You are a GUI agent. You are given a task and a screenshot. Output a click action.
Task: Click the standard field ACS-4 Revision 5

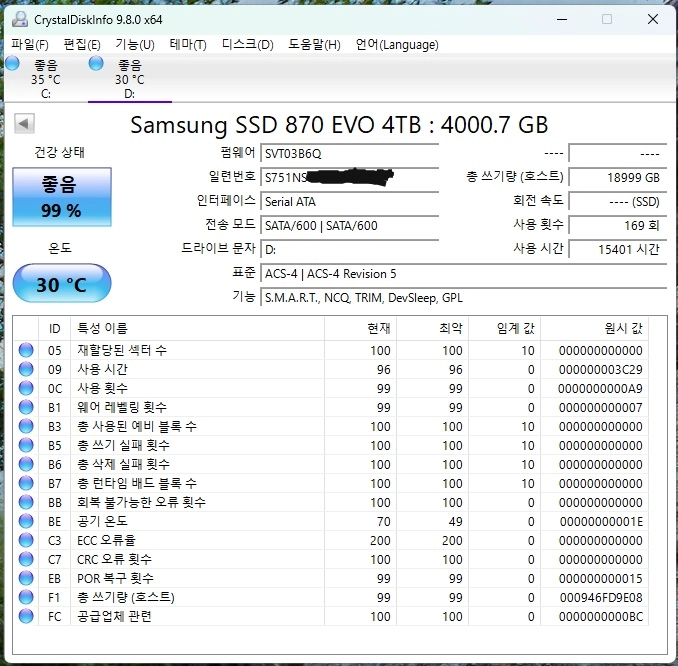pos(464,274)
